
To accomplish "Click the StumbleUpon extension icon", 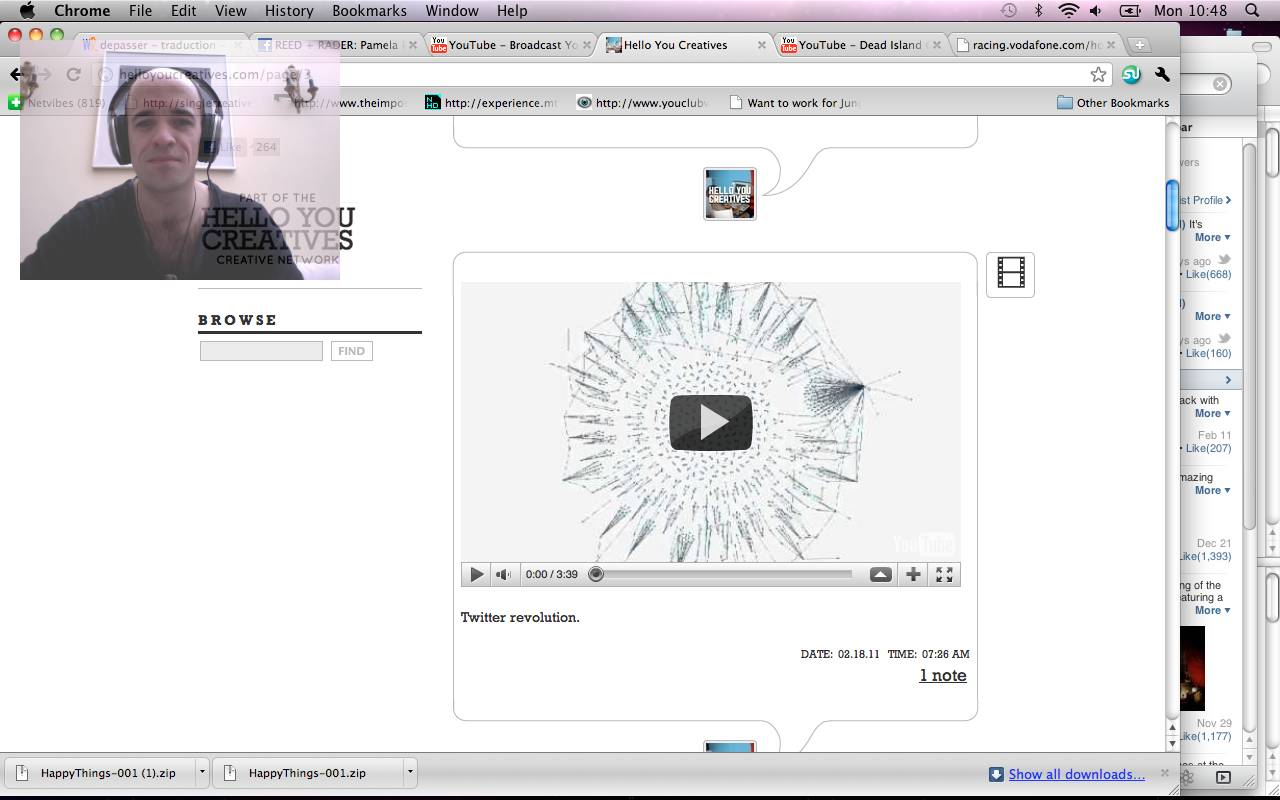I will click(x=1131, y=75).
